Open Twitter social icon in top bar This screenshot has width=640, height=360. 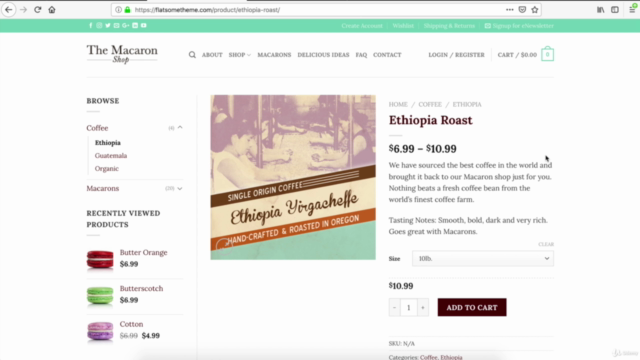[108, 25]
